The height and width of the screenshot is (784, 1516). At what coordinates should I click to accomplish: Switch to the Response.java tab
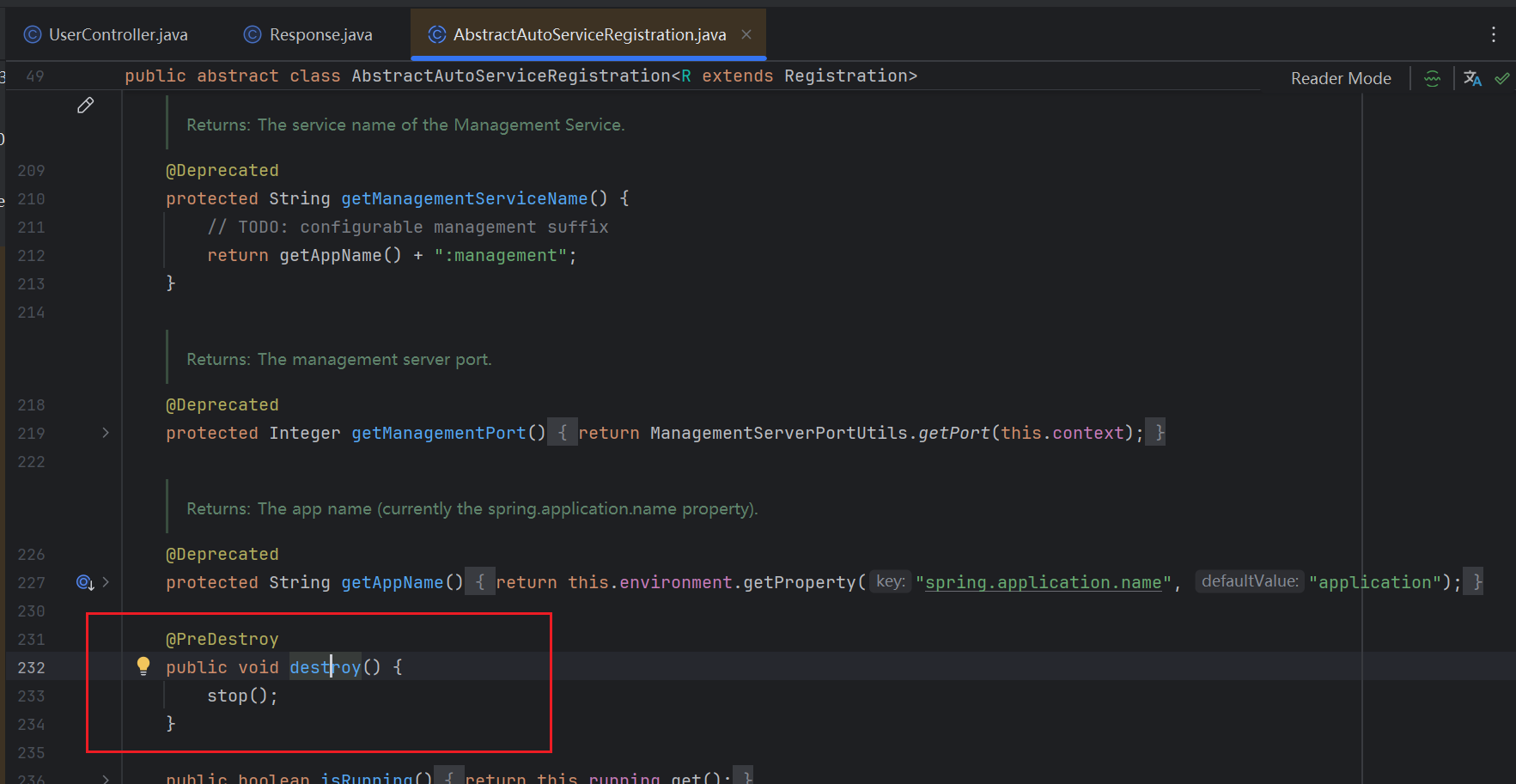point(320,34)
